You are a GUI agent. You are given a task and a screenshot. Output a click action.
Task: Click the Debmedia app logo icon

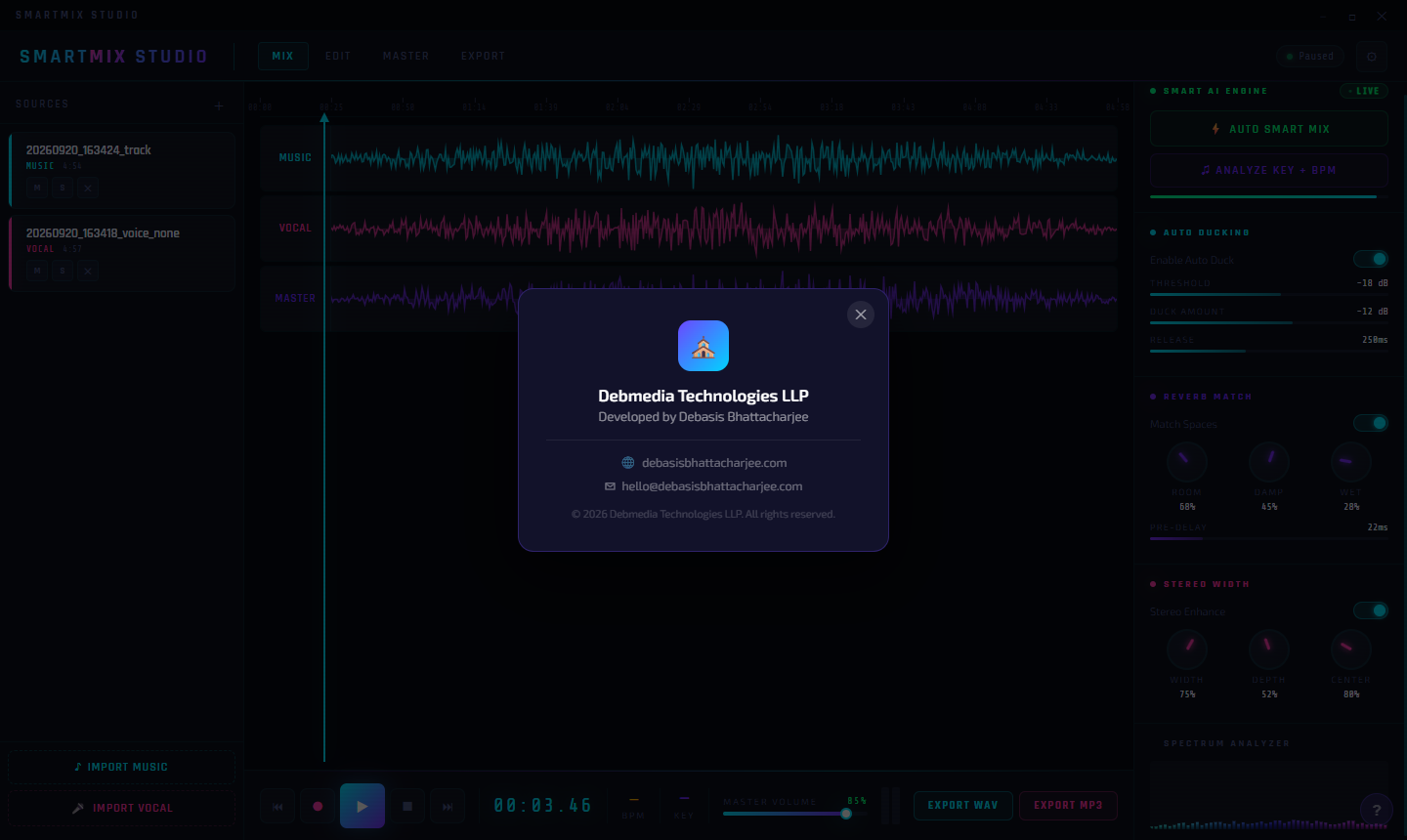pos(703,346)
